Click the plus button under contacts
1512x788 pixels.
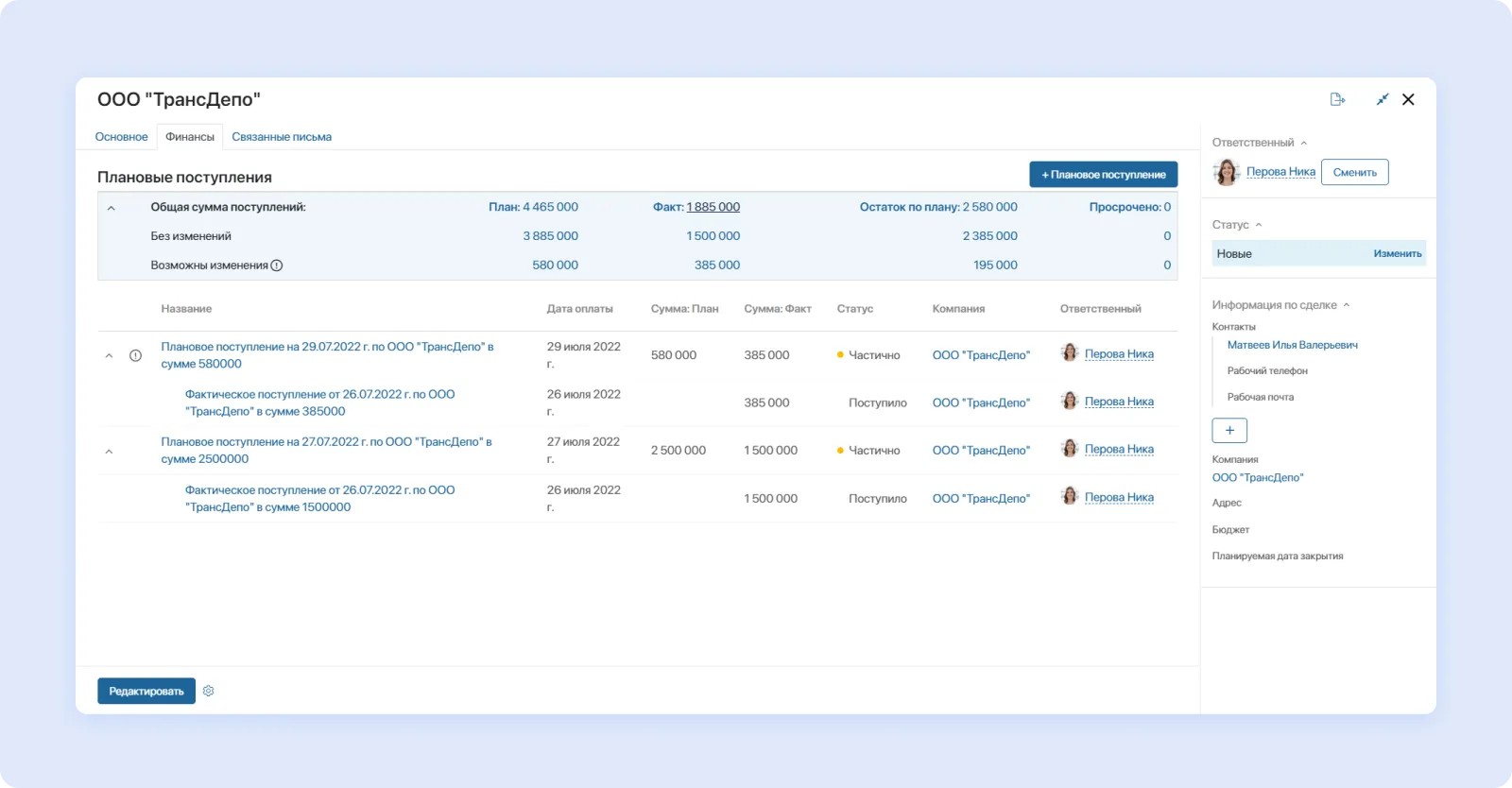point(1229,431)
